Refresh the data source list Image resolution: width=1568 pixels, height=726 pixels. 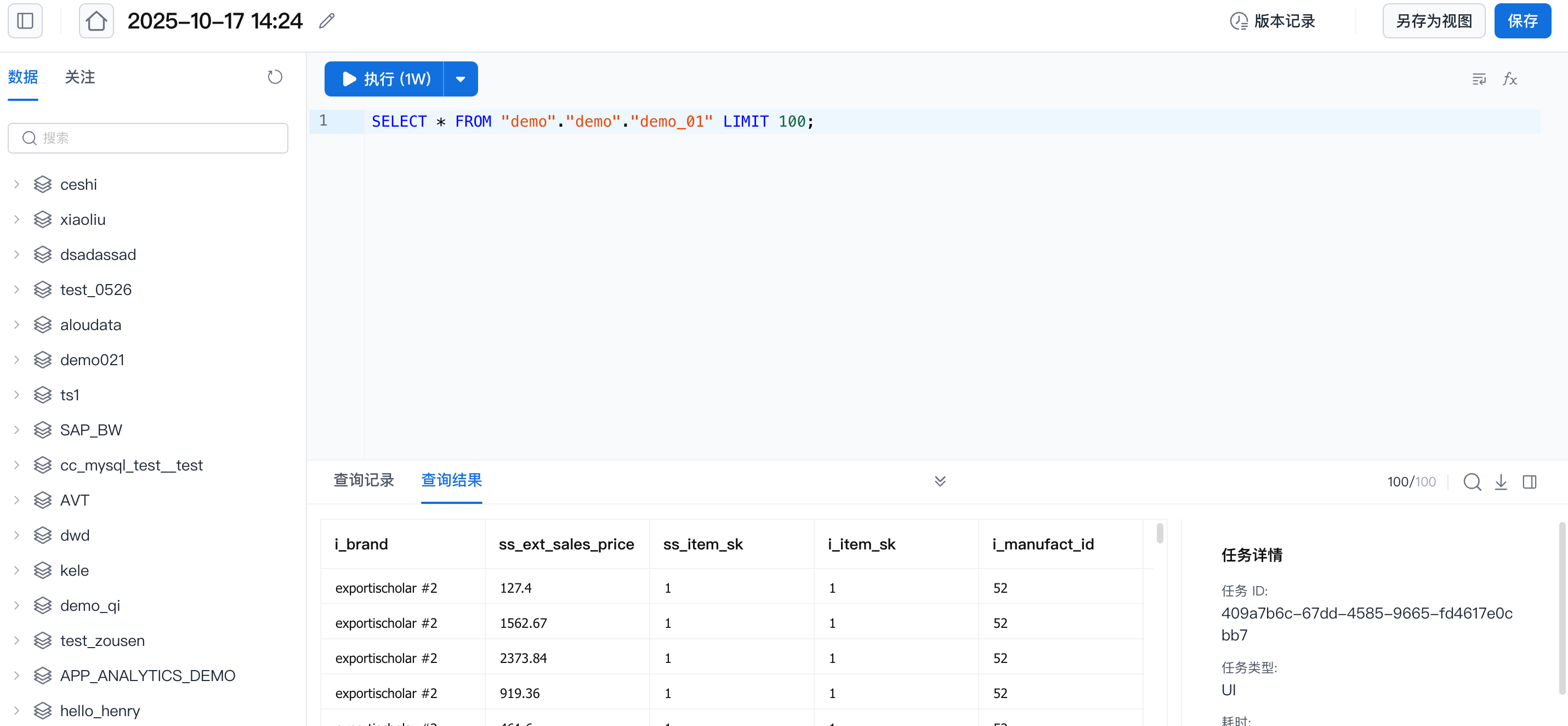pyautogui.click(x=275, y=77)
